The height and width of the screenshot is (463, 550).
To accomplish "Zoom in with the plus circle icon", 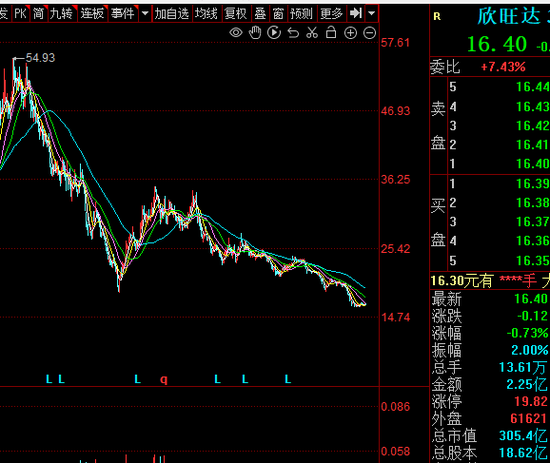I will 350,33.
